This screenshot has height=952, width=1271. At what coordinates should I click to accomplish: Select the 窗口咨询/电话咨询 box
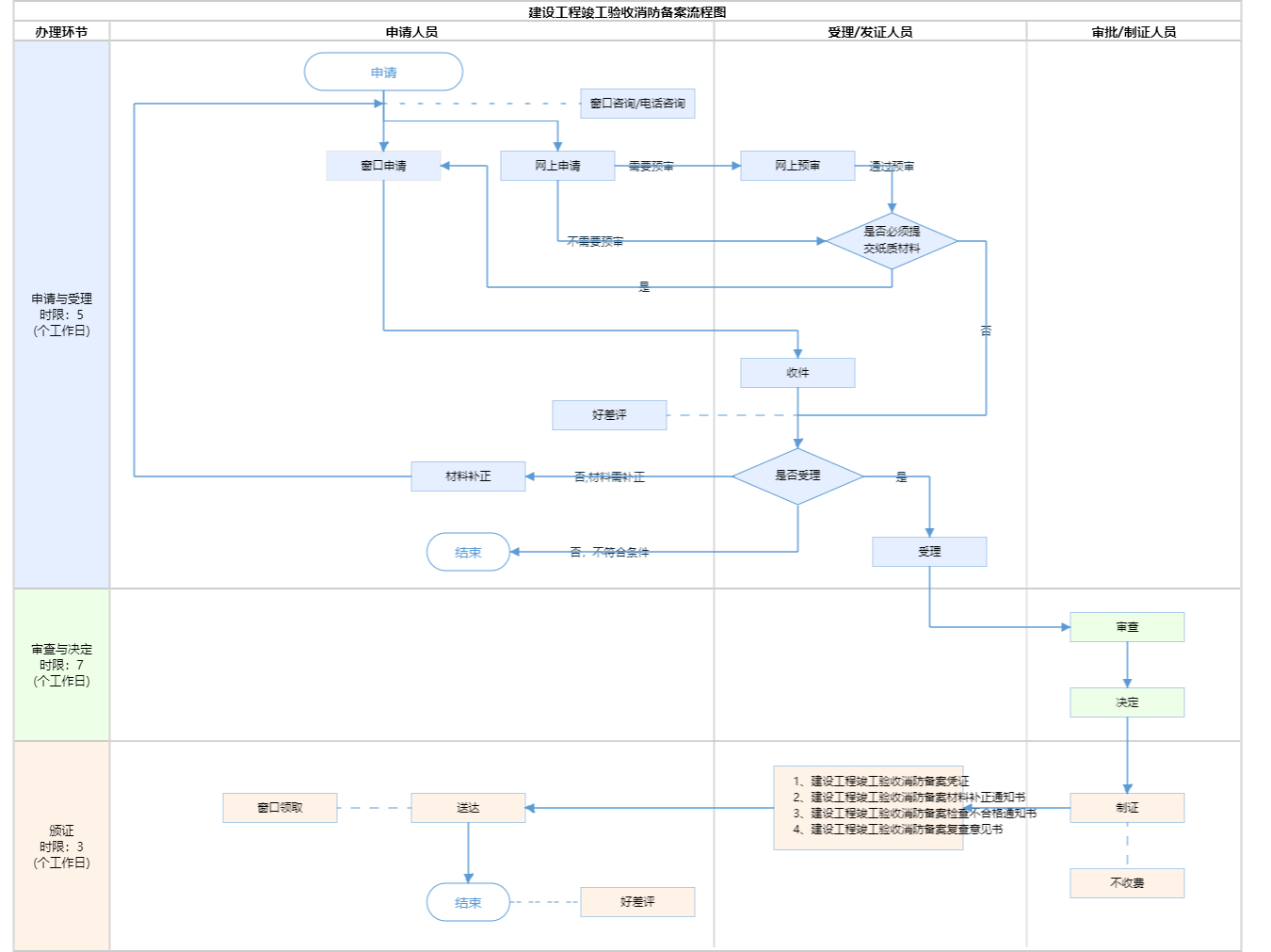coord(637,104)
